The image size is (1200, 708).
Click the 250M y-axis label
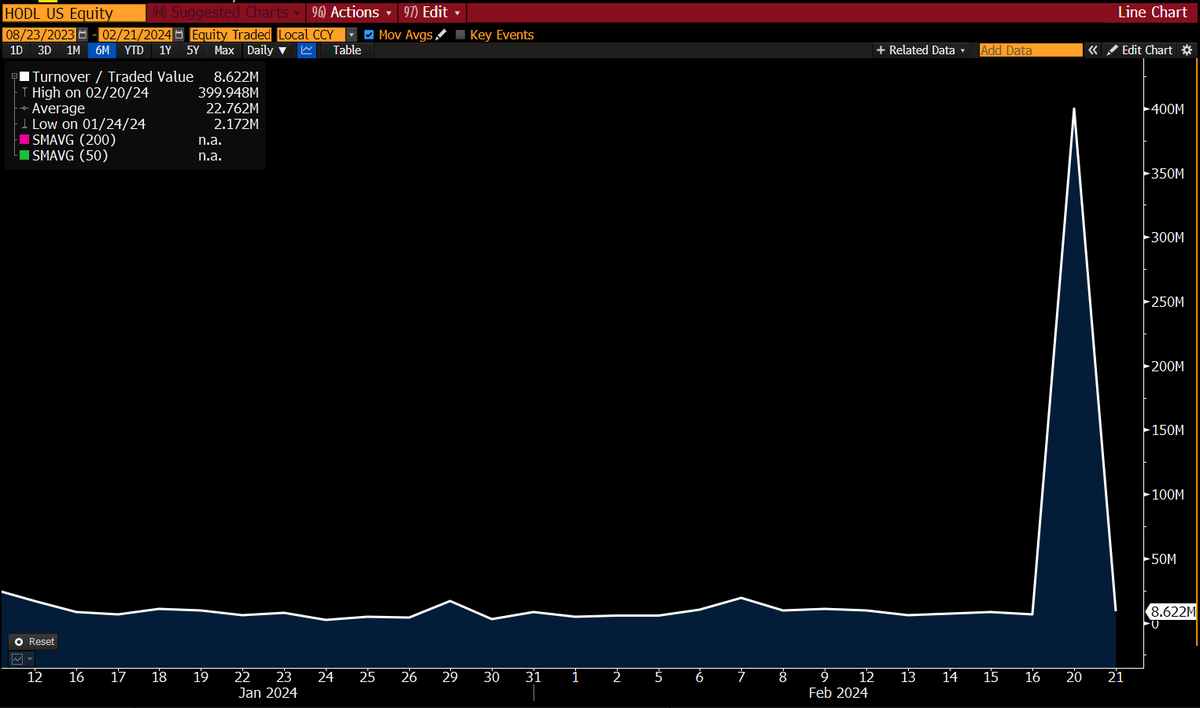(x=1168, y=302)
